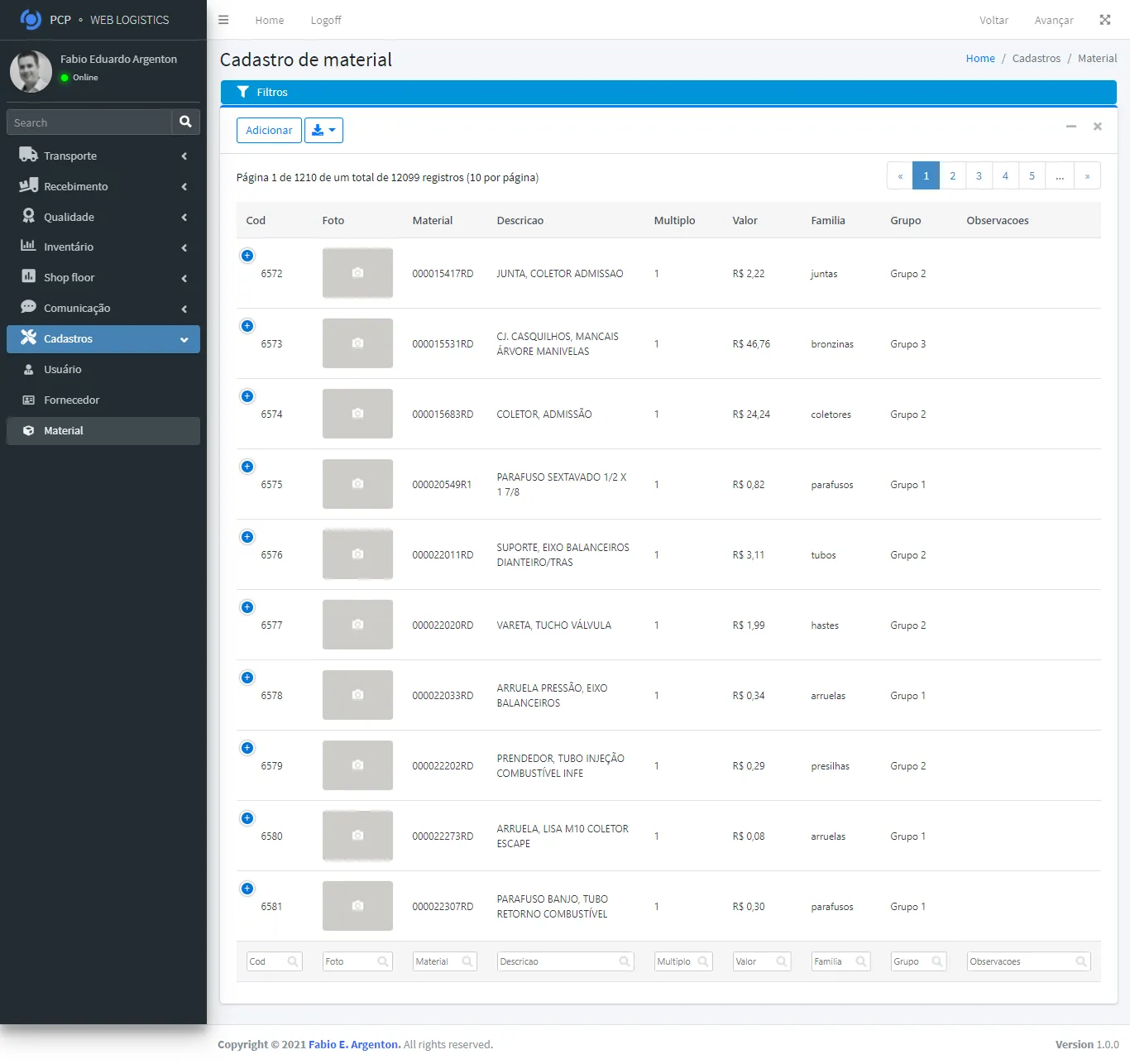The height and width of the screenshot is (1064, 1130).
Task: Select Fornecedor in the sidebar
Action: pyautogui.click(x=71, y=400)
